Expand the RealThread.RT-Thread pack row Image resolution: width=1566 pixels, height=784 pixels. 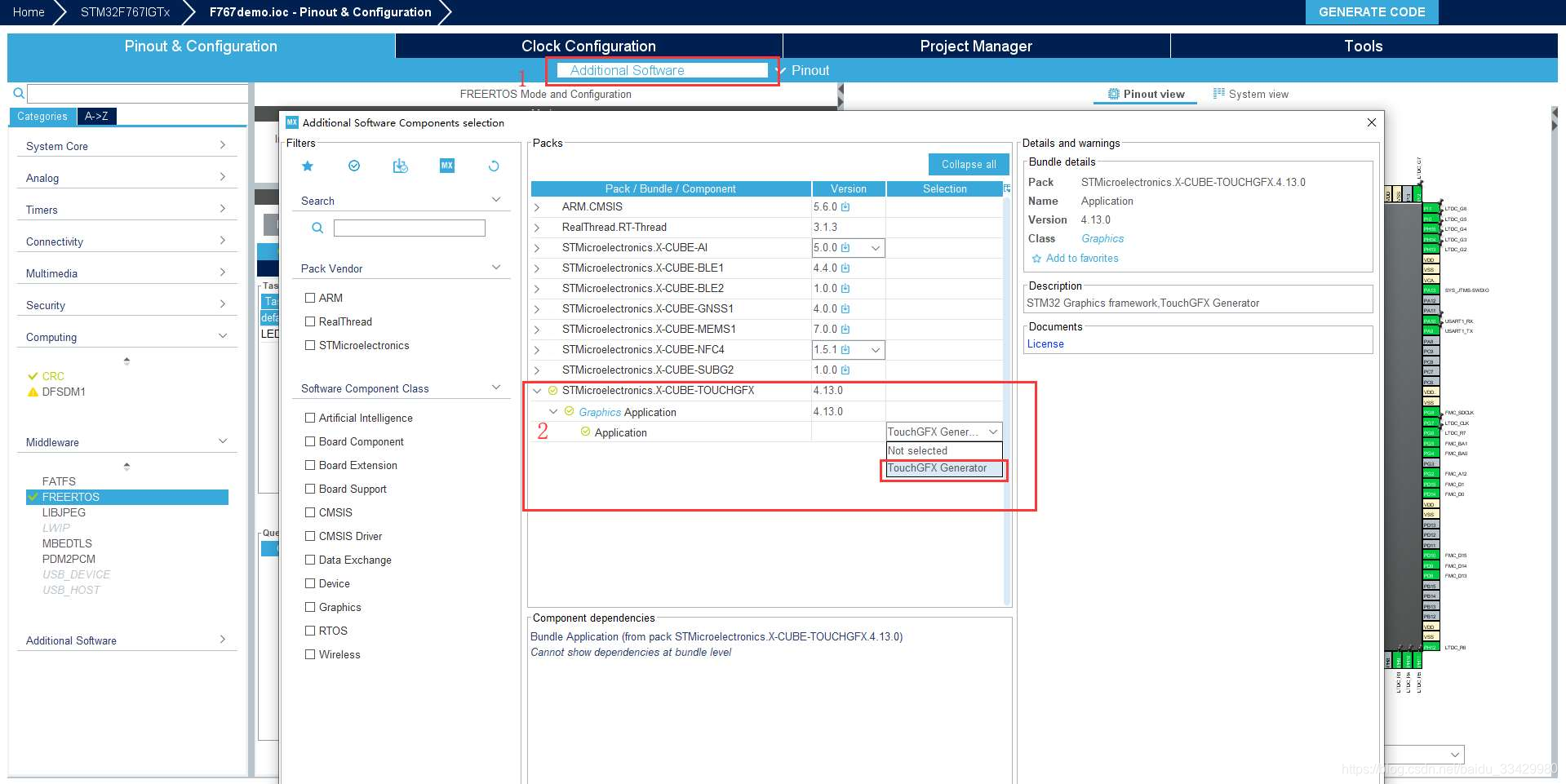coord(537,228)
